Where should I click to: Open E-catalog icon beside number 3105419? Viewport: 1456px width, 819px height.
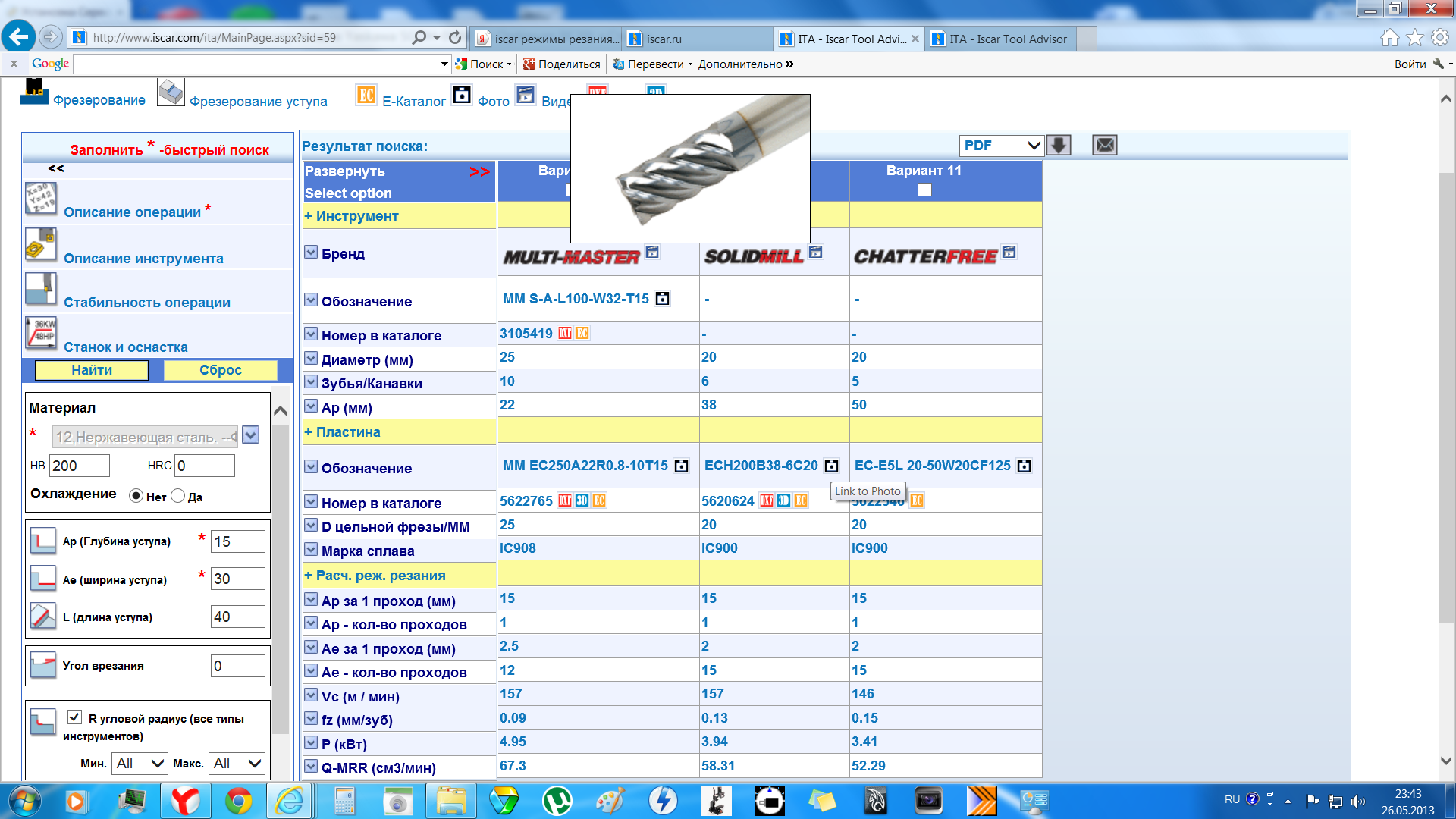coord(582,334)
